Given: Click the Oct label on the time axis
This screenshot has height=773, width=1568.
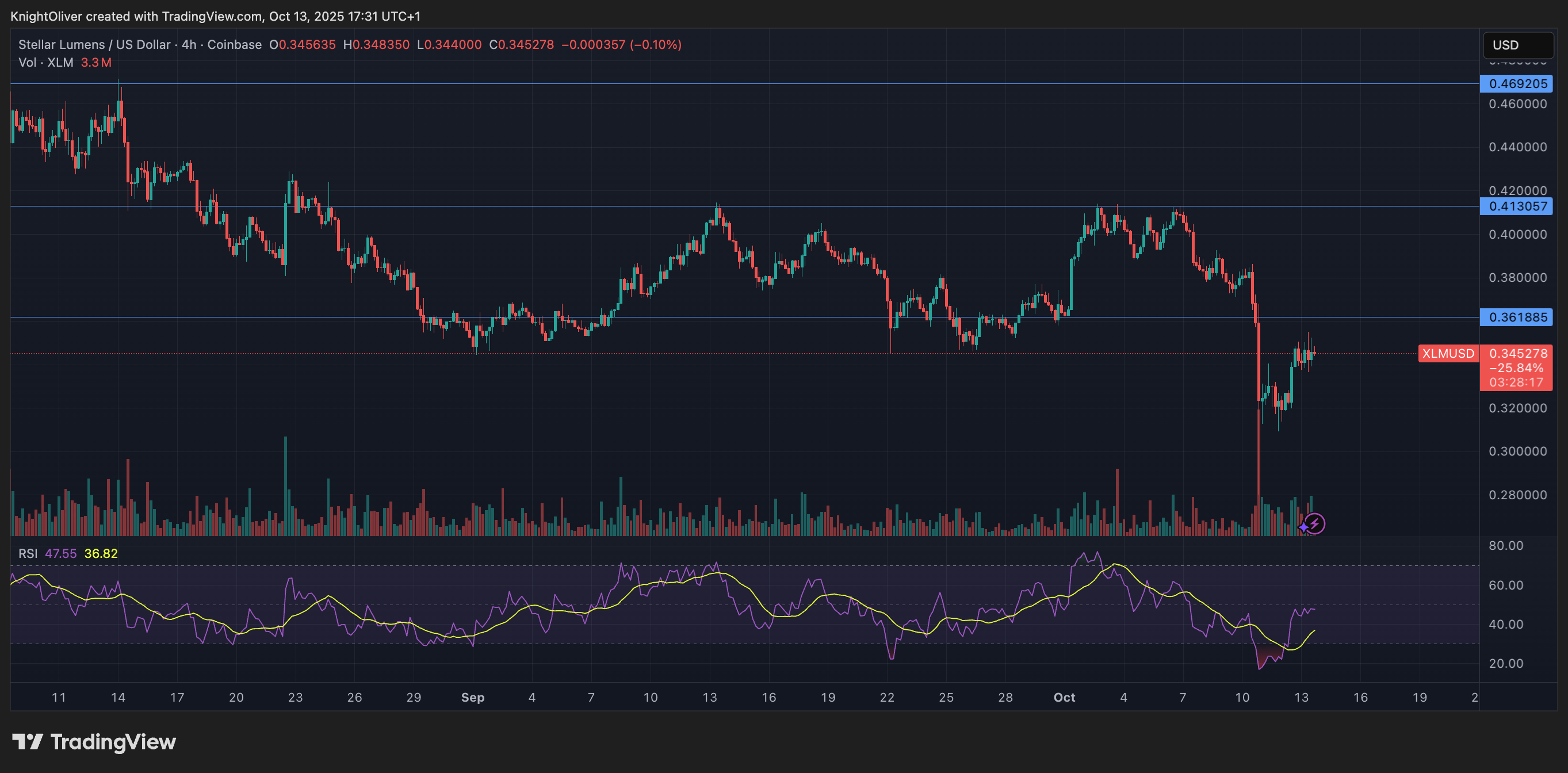Looking at the screenshot, I should 1065,698.
